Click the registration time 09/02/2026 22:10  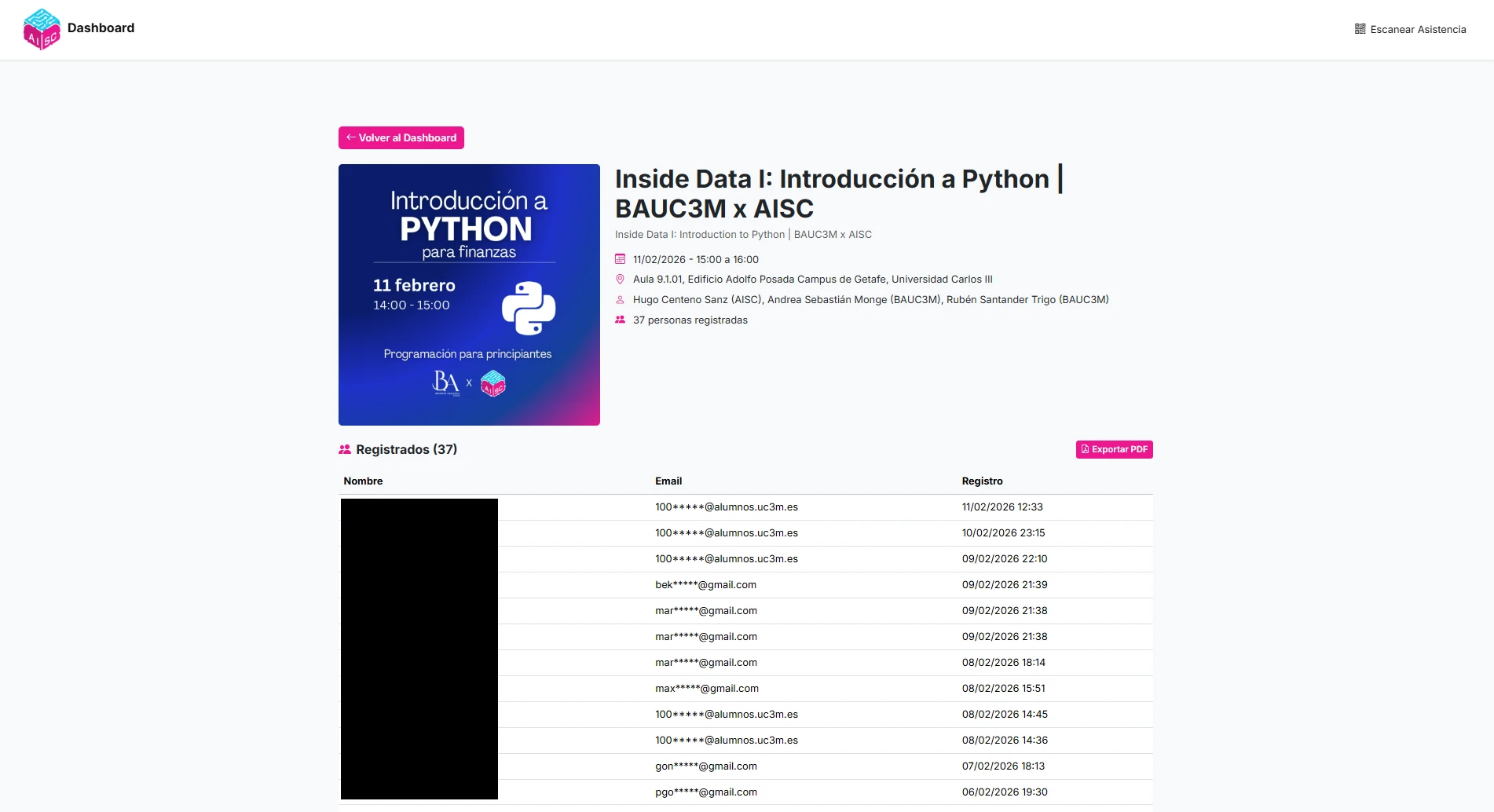tap(1005, 559)
